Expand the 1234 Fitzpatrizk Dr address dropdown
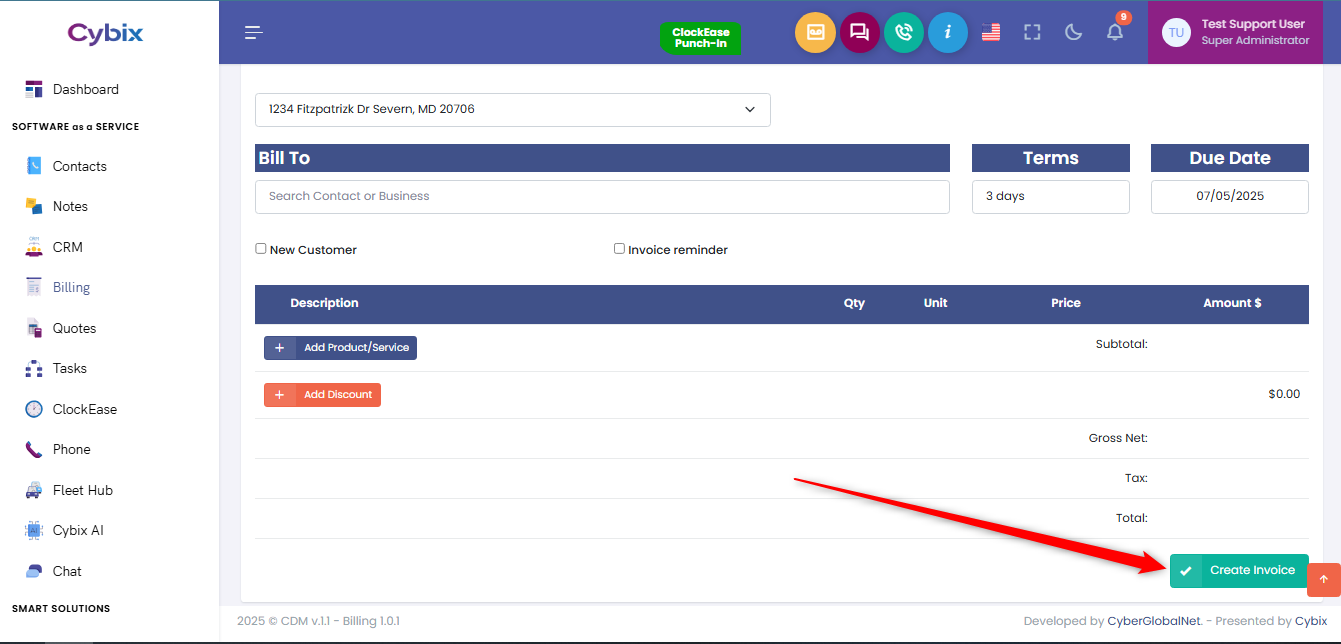This screenshot has width=1341, height=644. tap(513, 110)
